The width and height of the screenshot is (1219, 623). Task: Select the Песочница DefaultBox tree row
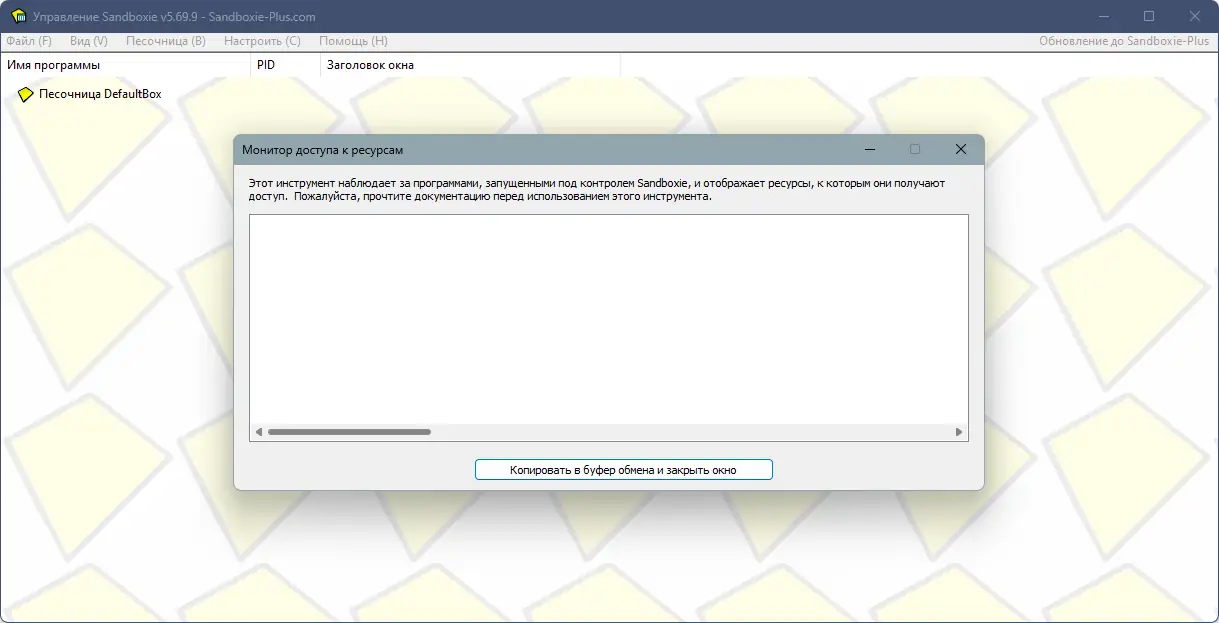tap(90, 94)
